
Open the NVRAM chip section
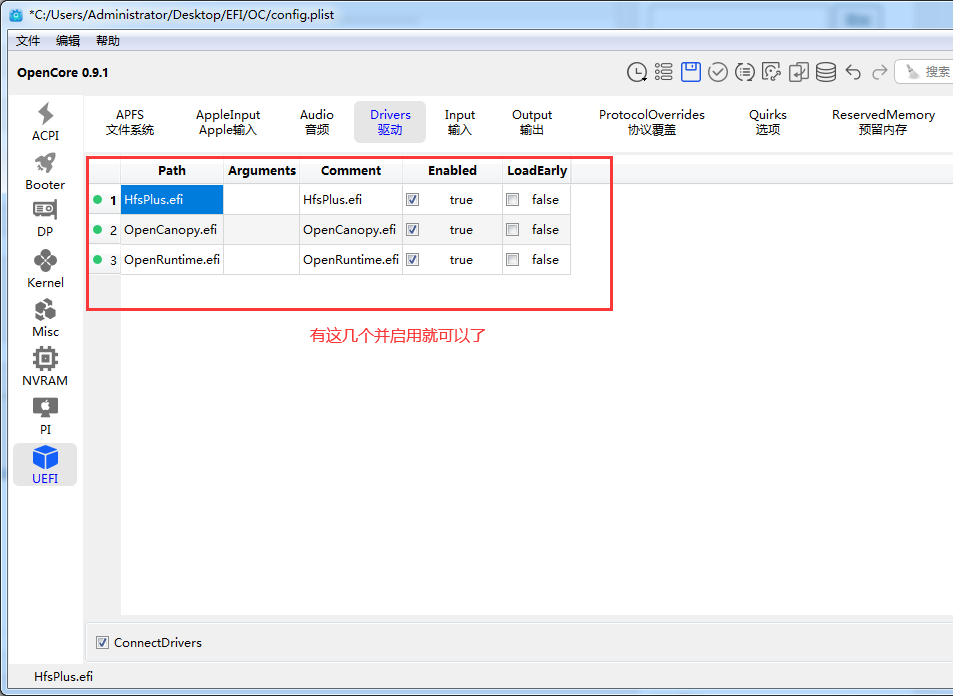coord(45,366)
